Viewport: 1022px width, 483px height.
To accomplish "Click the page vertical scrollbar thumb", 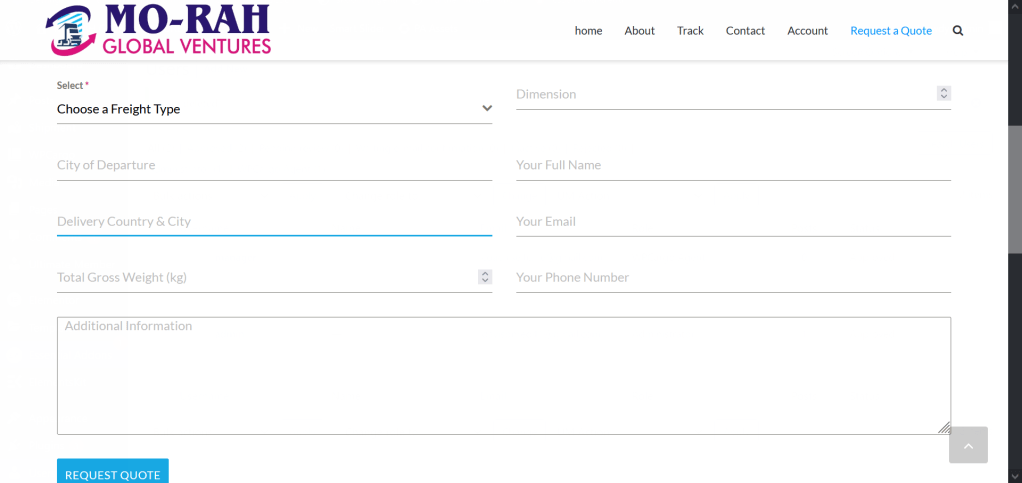I will coord(1015,190).
